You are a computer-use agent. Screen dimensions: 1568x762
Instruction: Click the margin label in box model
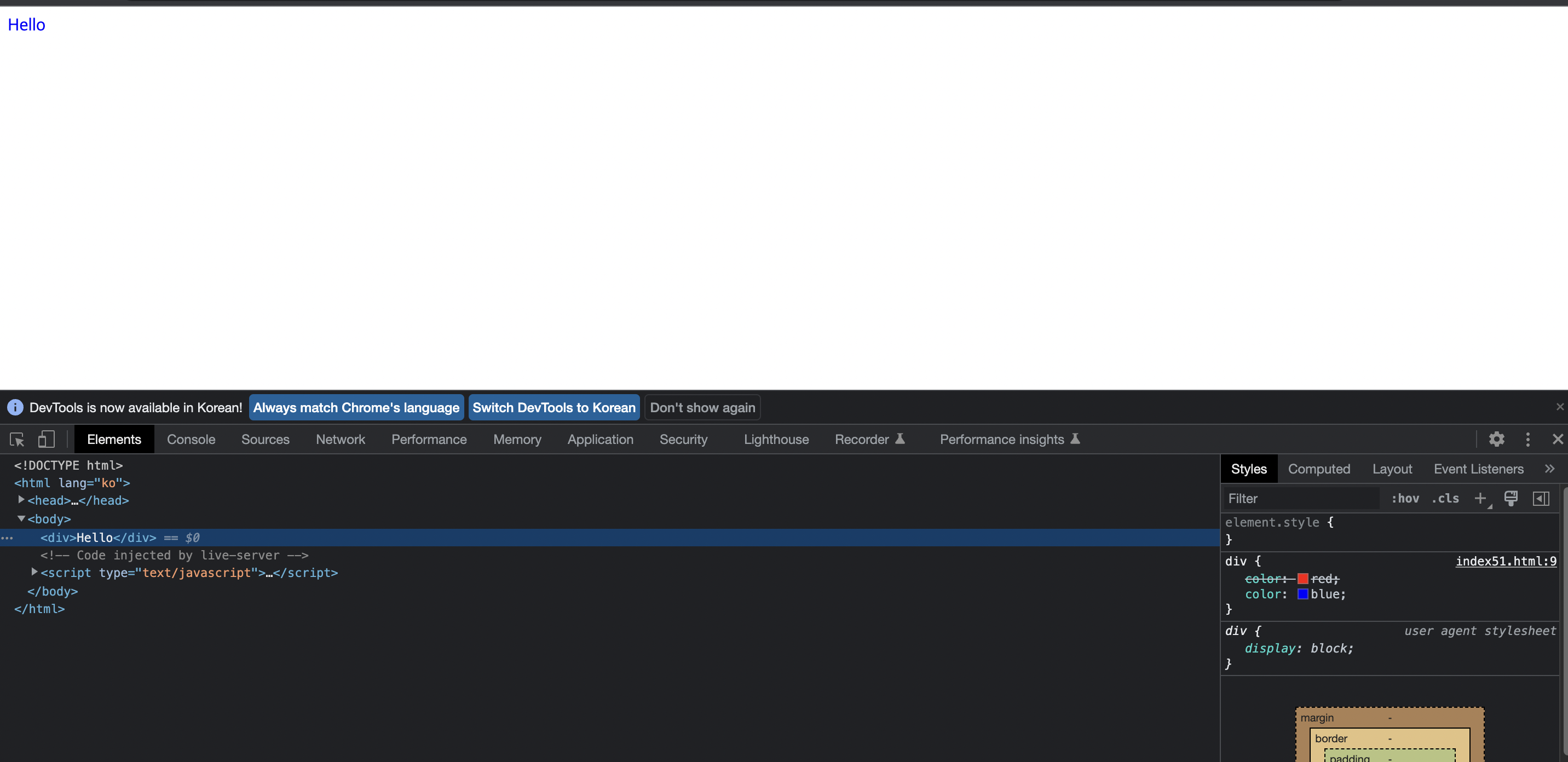coord(1317,718)
